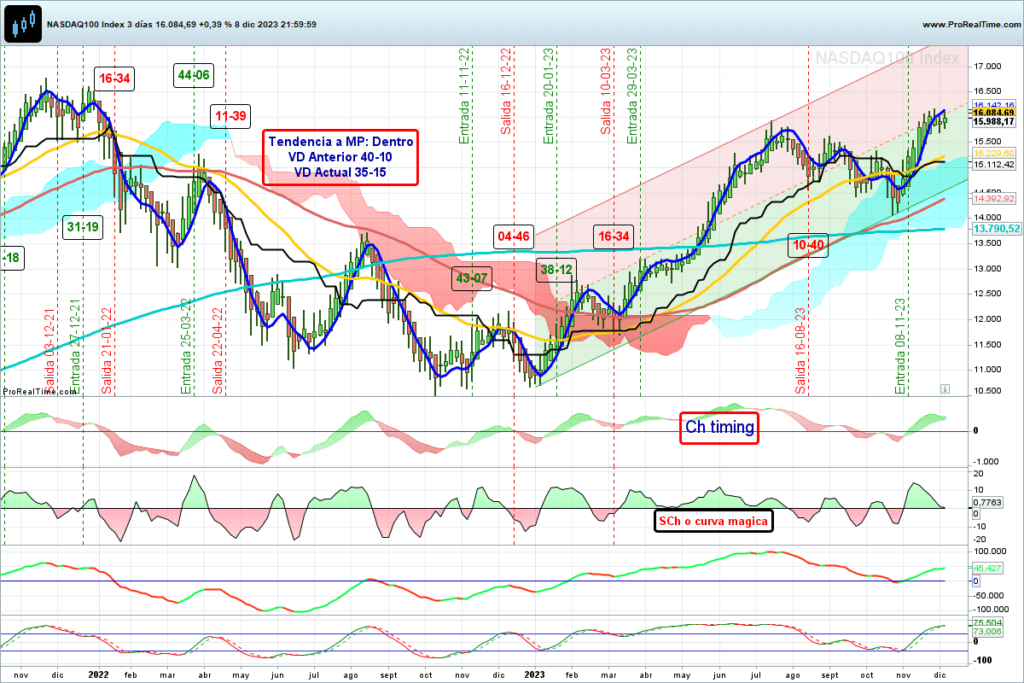Click the NASDAQ100 Index 3 días chart title

[182, 24]
